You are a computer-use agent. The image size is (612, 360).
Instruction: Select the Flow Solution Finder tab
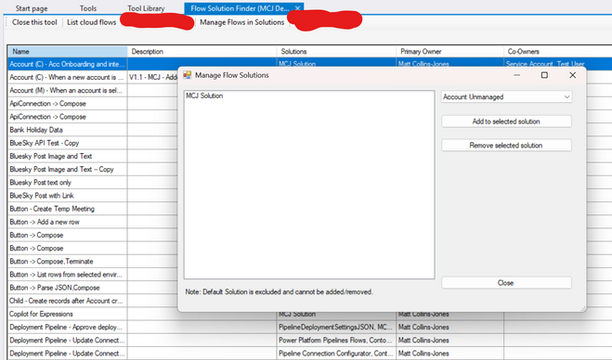pos(239,8)
